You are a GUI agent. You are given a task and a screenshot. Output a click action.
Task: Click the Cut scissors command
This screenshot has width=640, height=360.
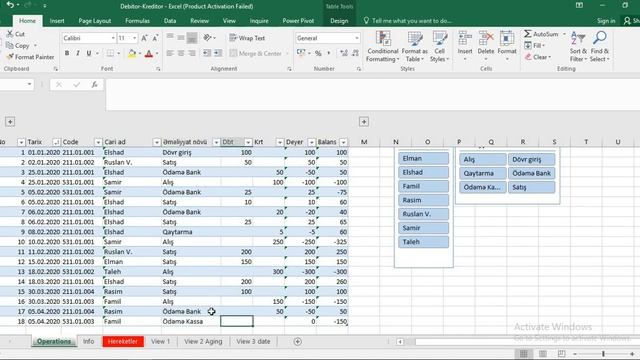click(x=16, y=34)
